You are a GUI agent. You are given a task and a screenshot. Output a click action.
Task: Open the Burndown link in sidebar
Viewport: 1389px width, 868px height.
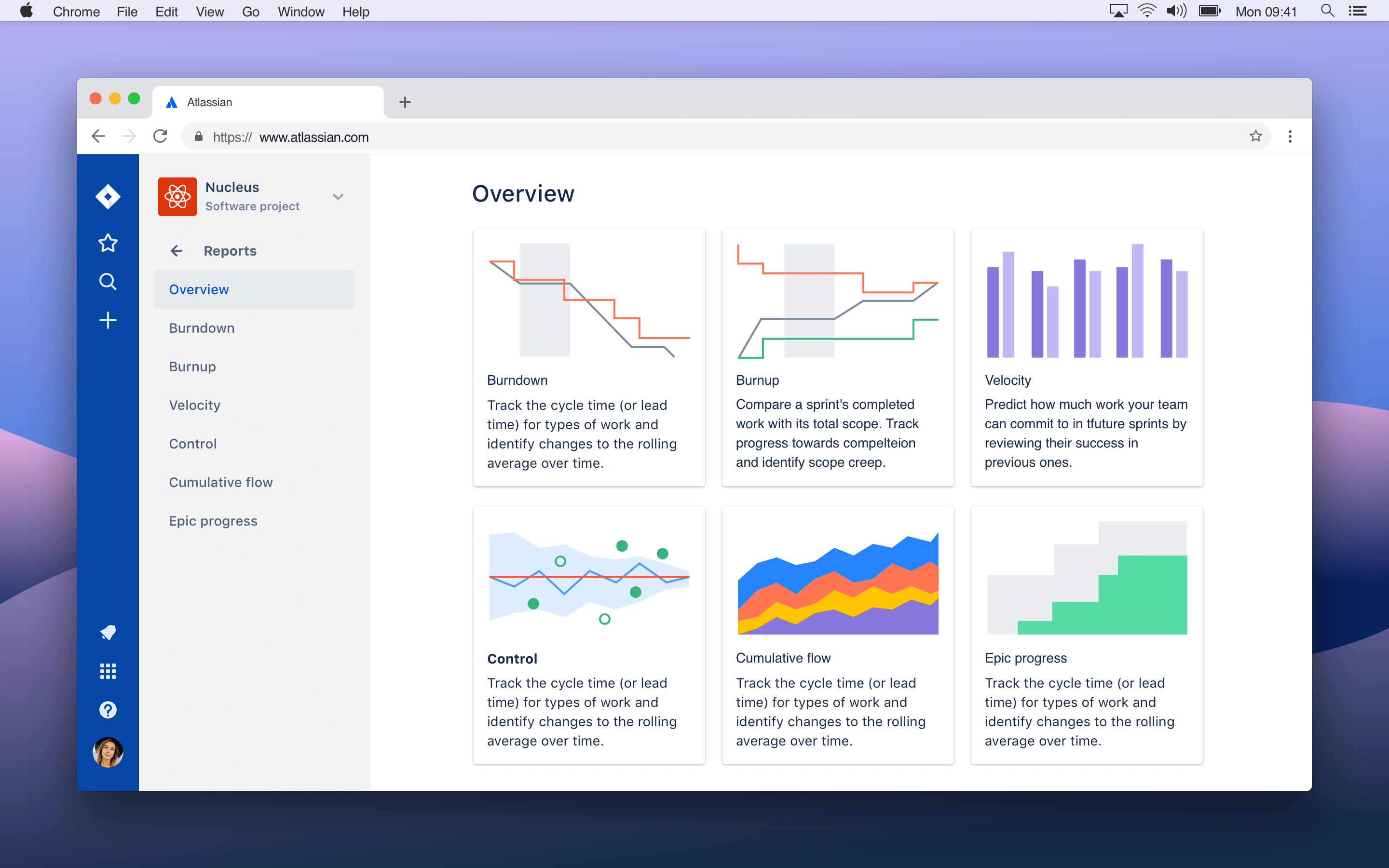pos(201,328)
